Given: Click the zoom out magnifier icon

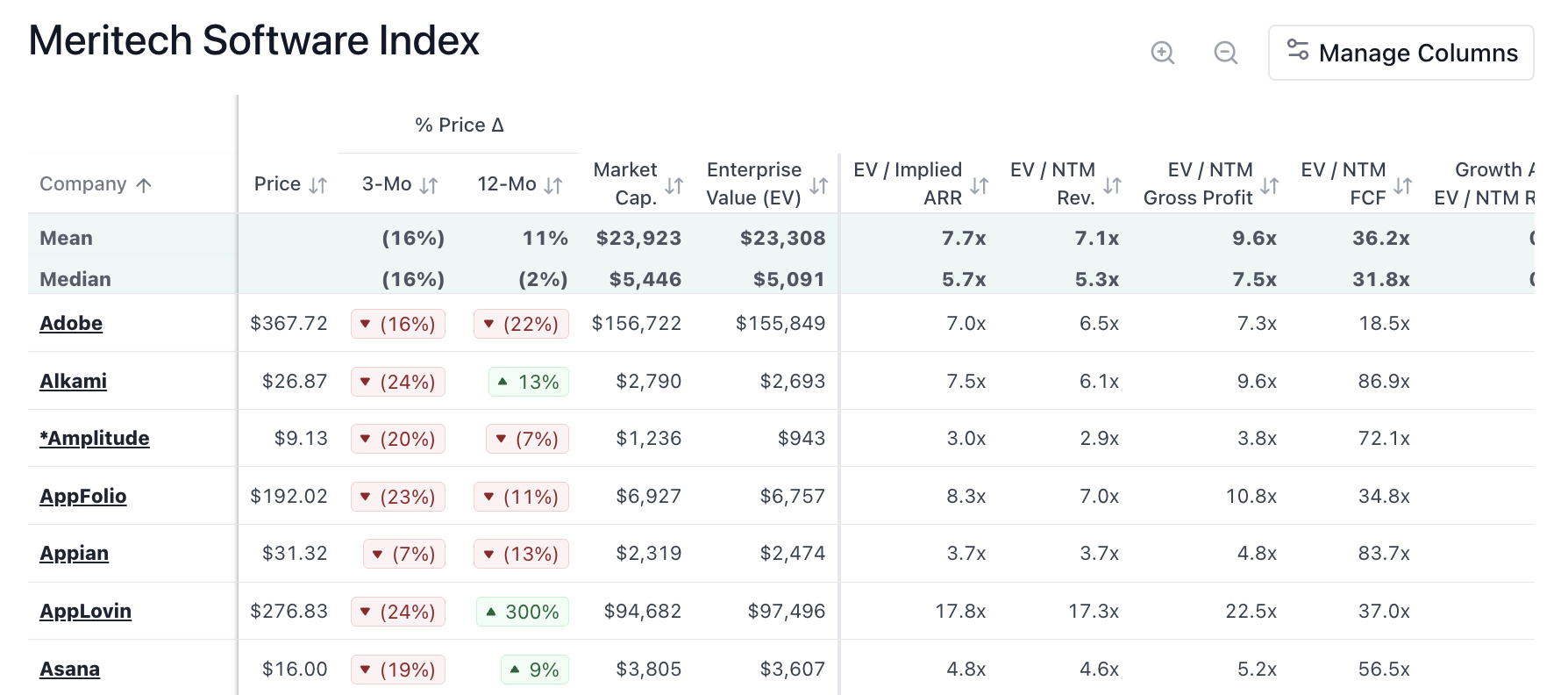Looking at the screenshot, I should (1225, 53).
